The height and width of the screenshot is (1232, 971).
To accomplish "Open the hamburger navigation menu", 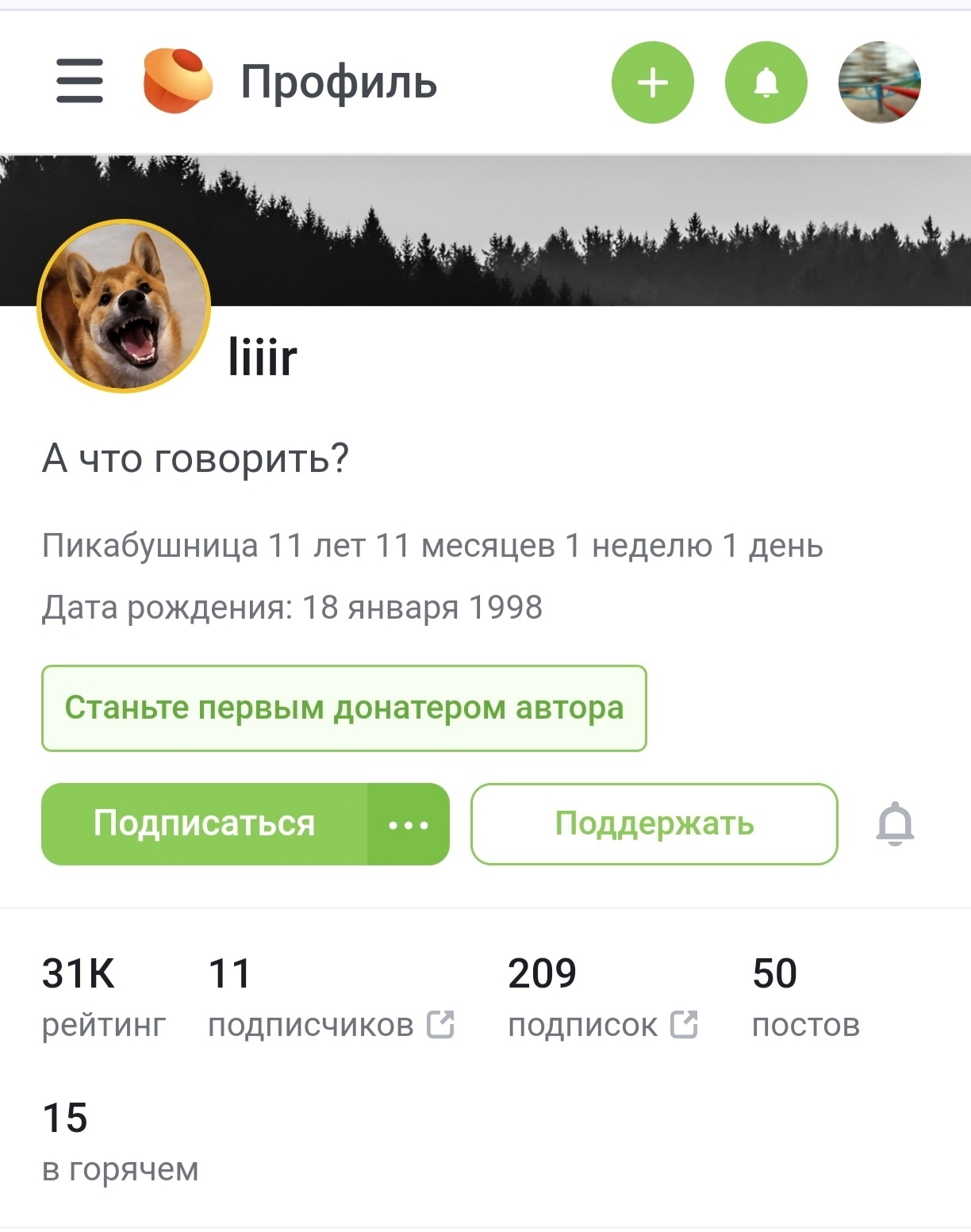I will tap(79, 81).
